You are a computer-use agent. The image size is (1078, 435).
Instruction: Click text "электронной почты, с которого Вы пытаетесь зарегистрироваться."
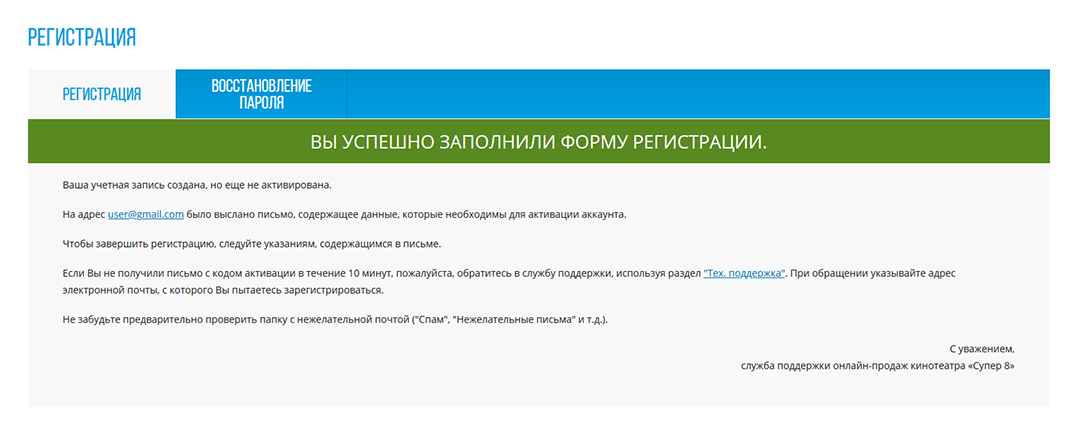pos(222,290)
